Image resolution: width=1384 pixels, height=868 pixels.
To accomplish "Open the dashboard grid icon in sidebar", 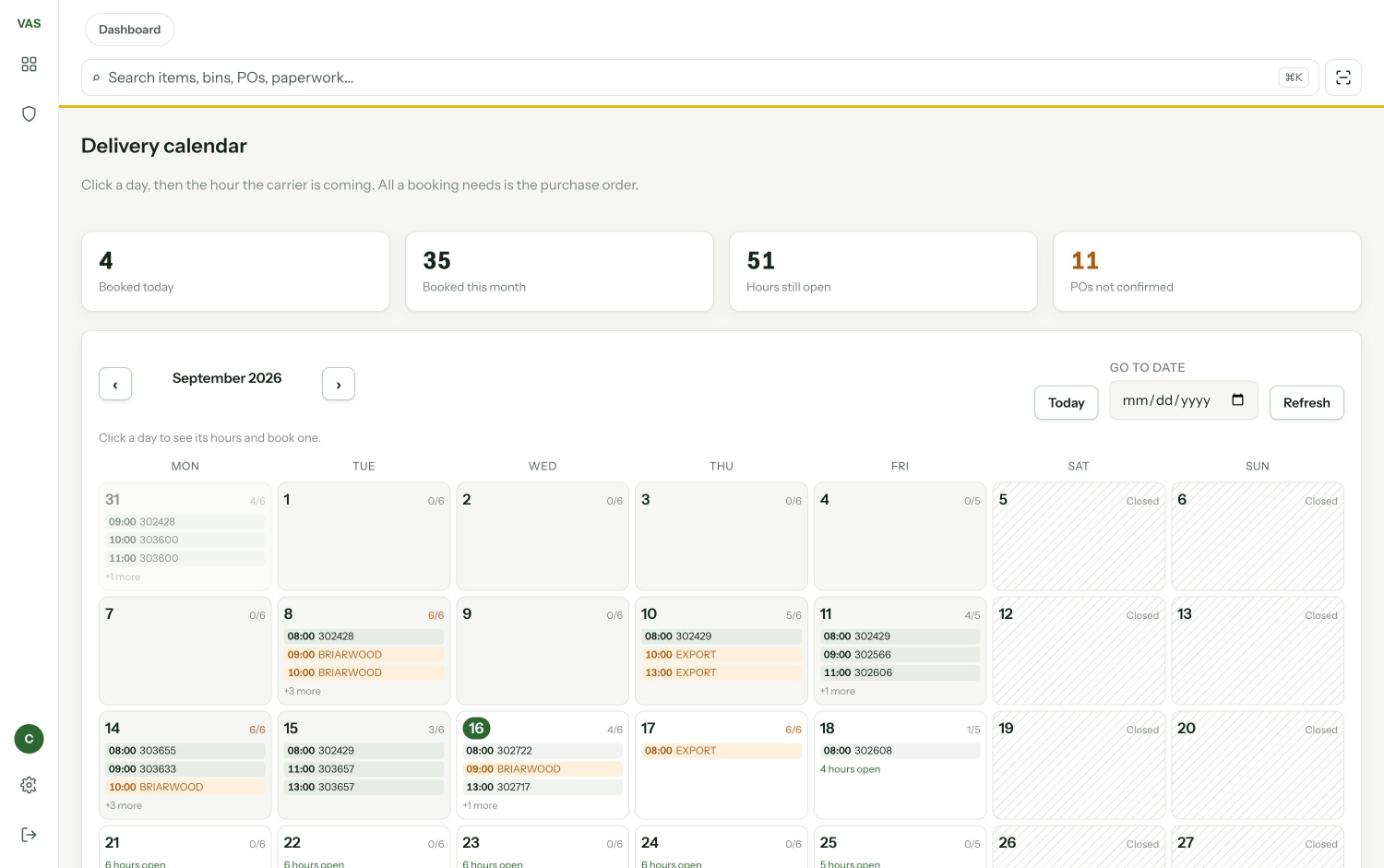I will 29,64.
